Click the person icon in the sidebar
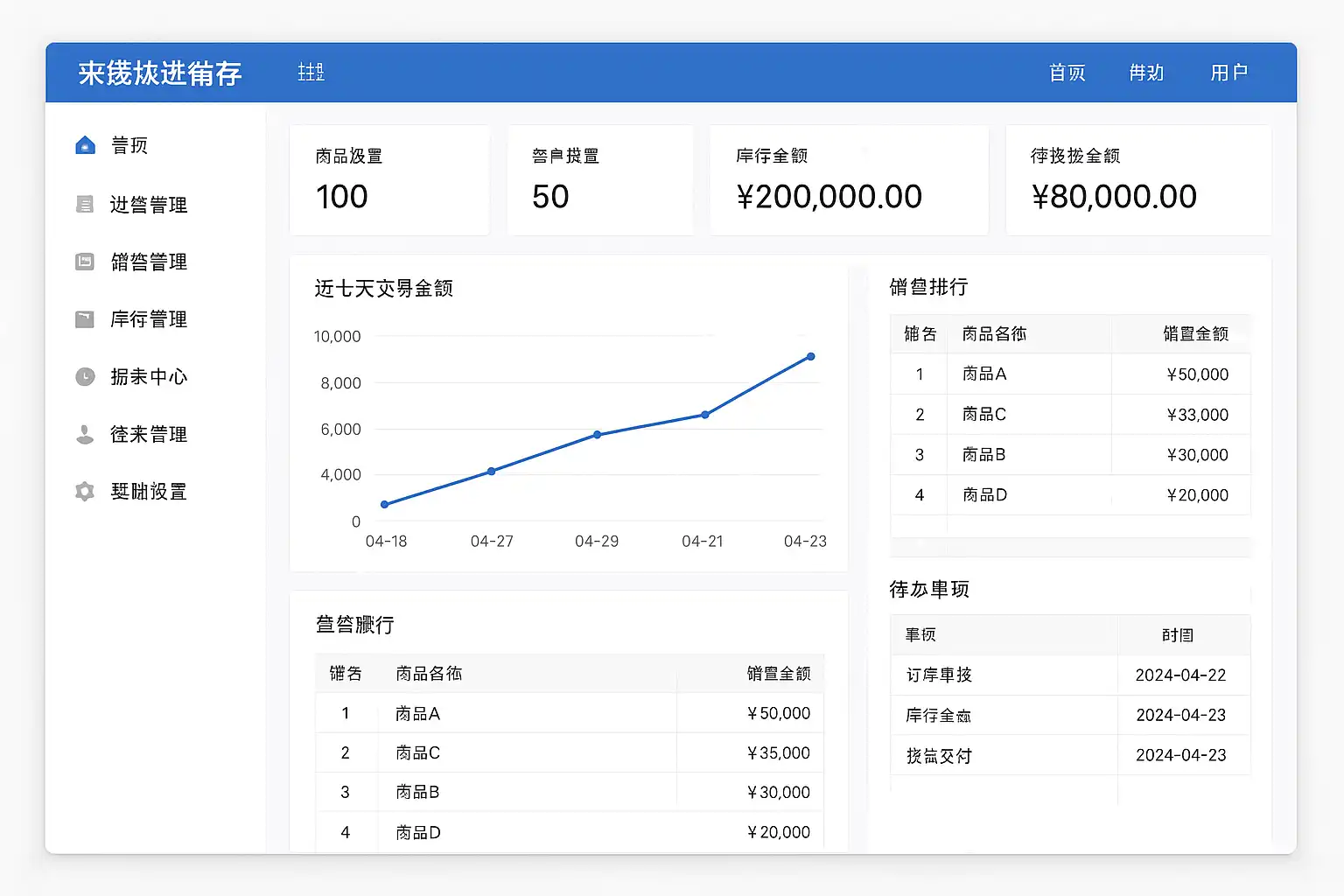The height and width of the screenshot is (896, 1344). (85, 434)
